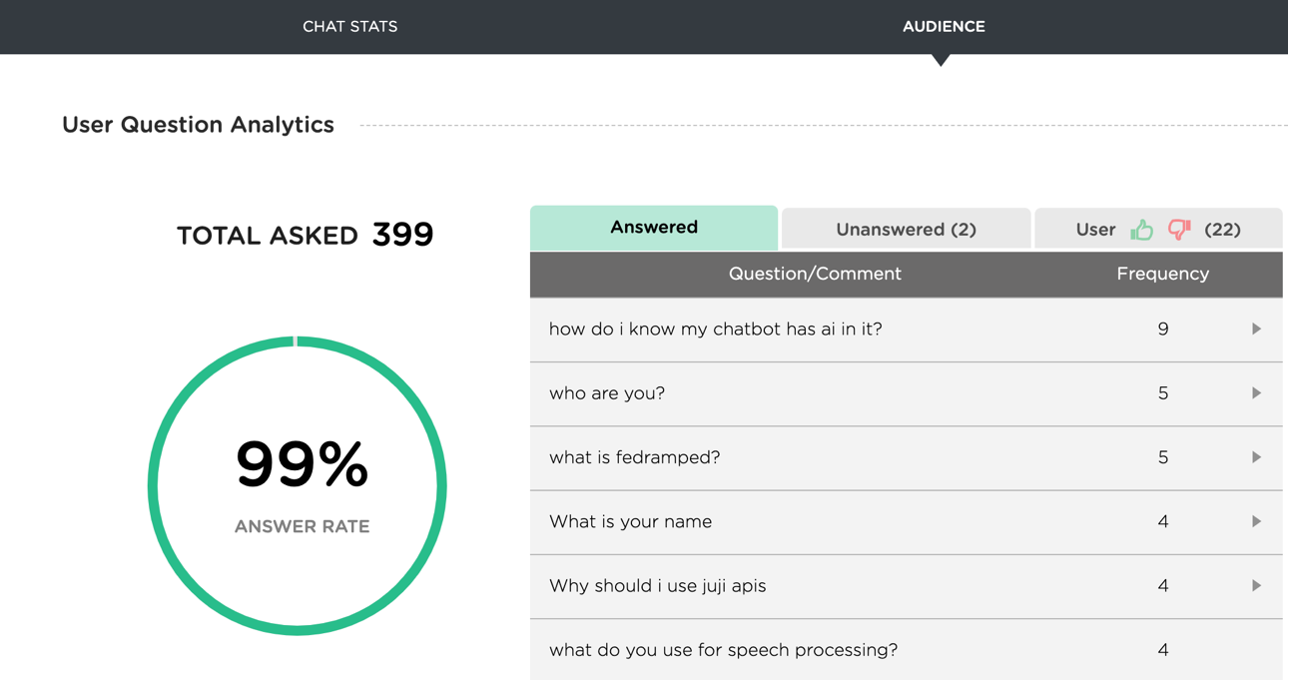This screenshot has width=1292, height=684.
Task: Switch to the User feedback (22) tab
Action: click(1158, 229)
